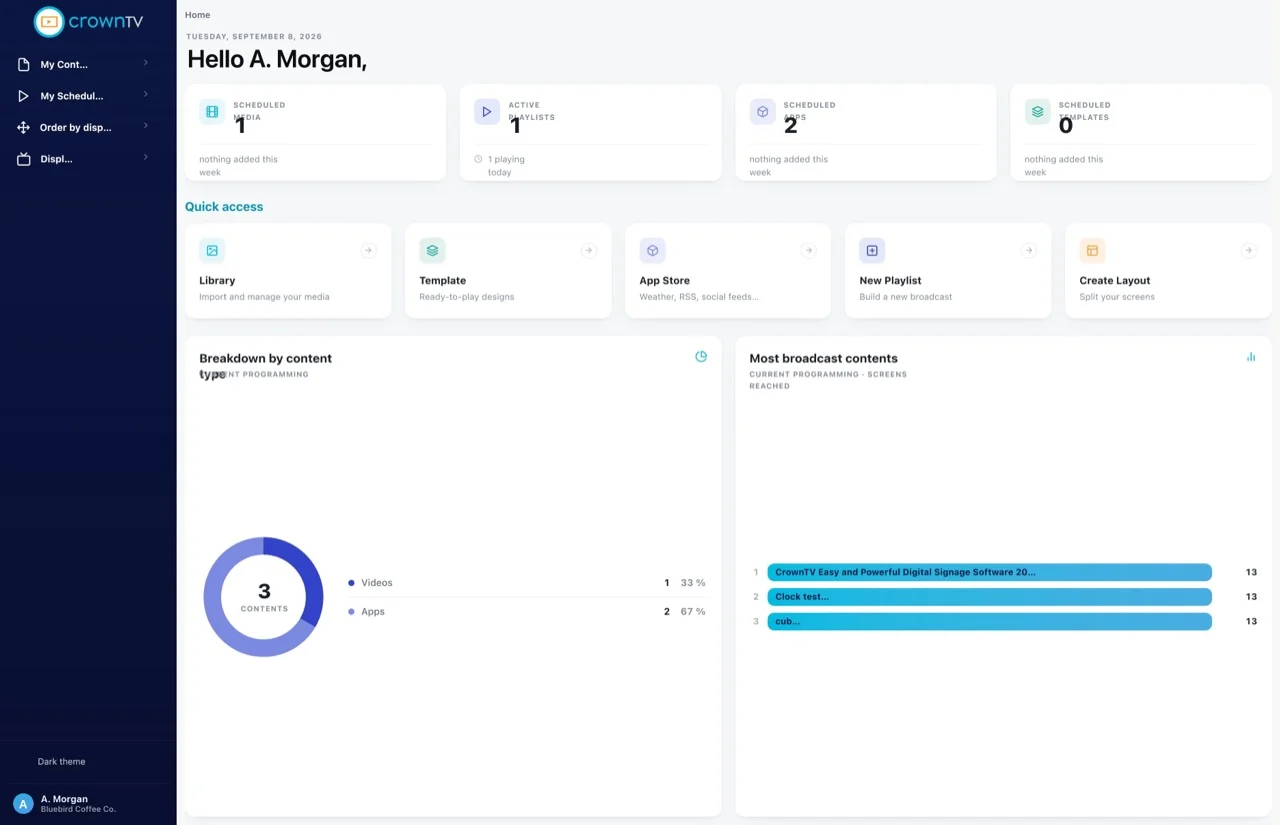Go to the Home breadcrumb
1280x825 pixels.
pos(198,15)
